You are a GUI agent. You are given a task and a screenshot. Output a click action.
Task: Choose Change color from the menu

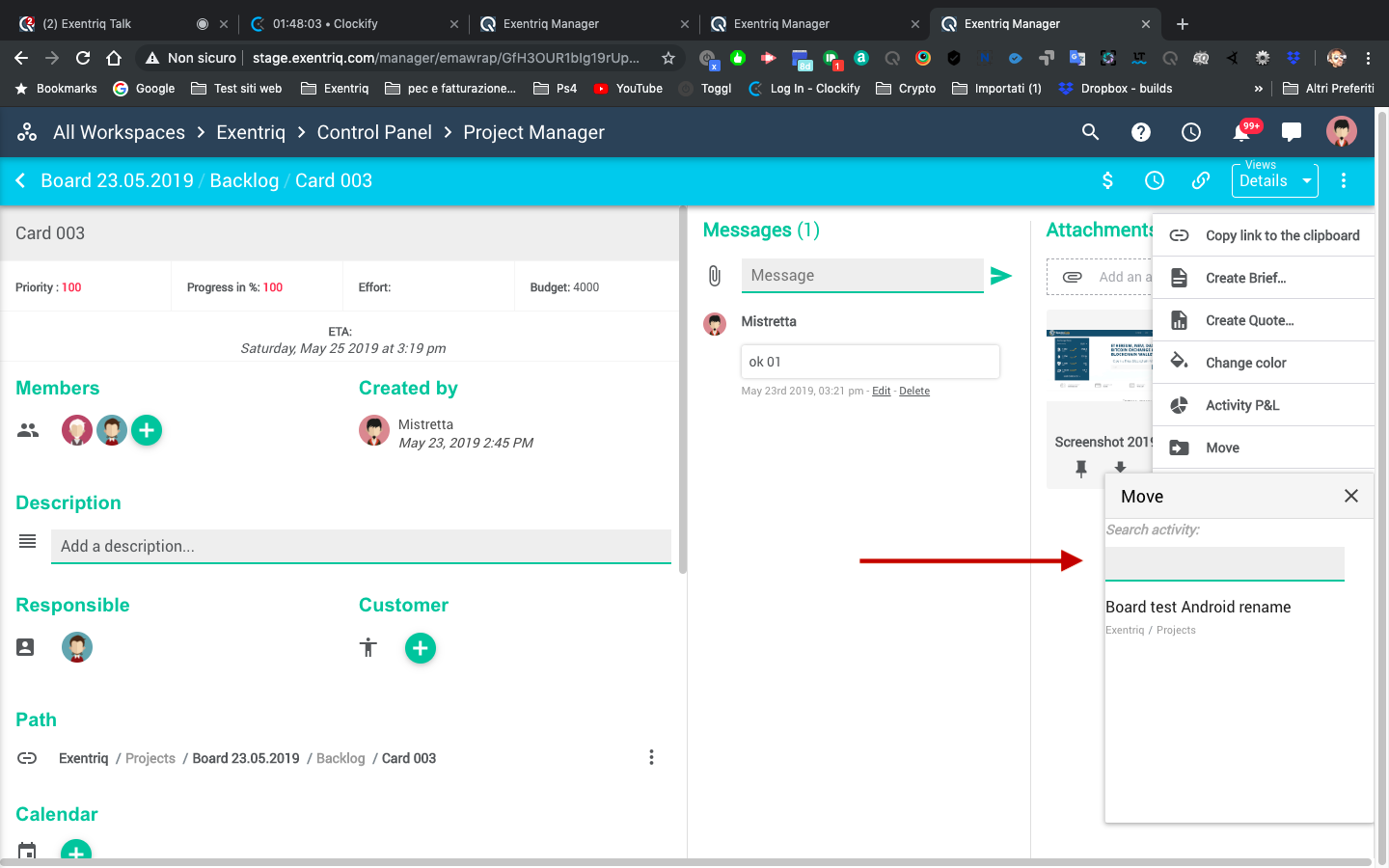[1245, 363]
